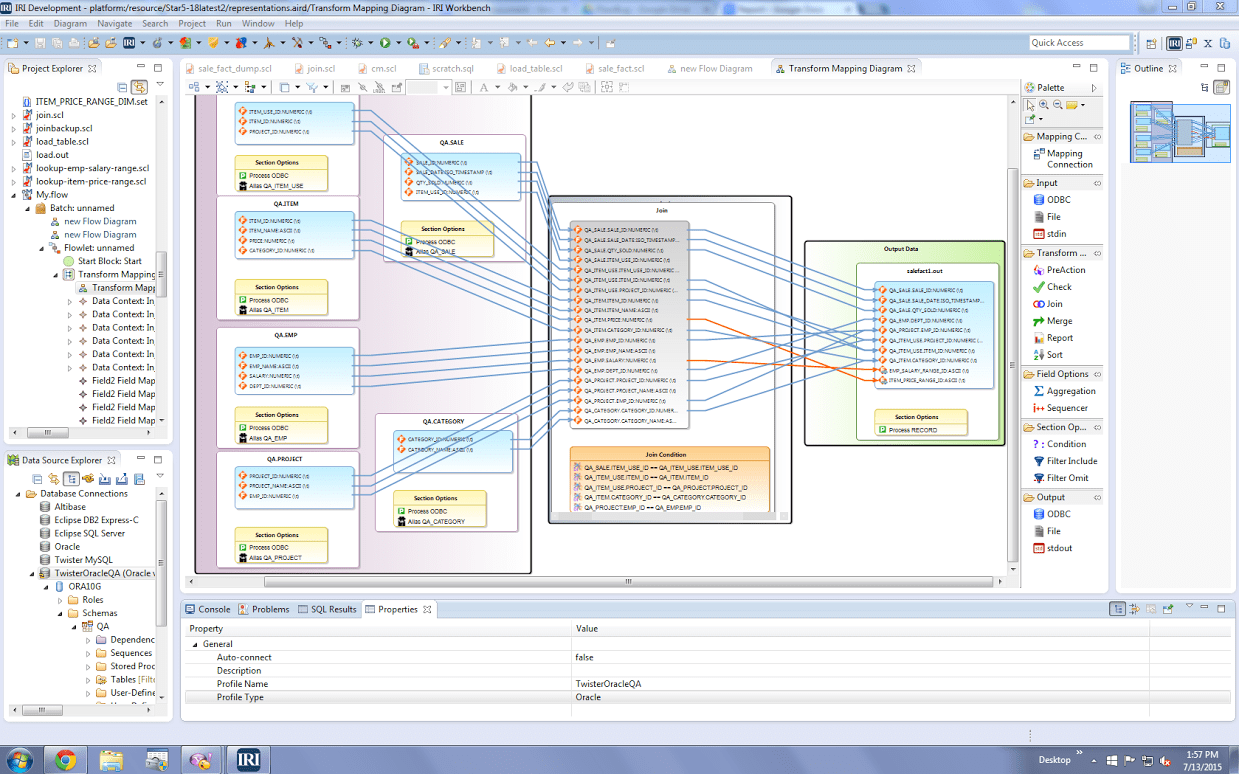1239x774 pixels.
Task: Click the Desktop toolbar label in taskbar
Action: 1054,760
